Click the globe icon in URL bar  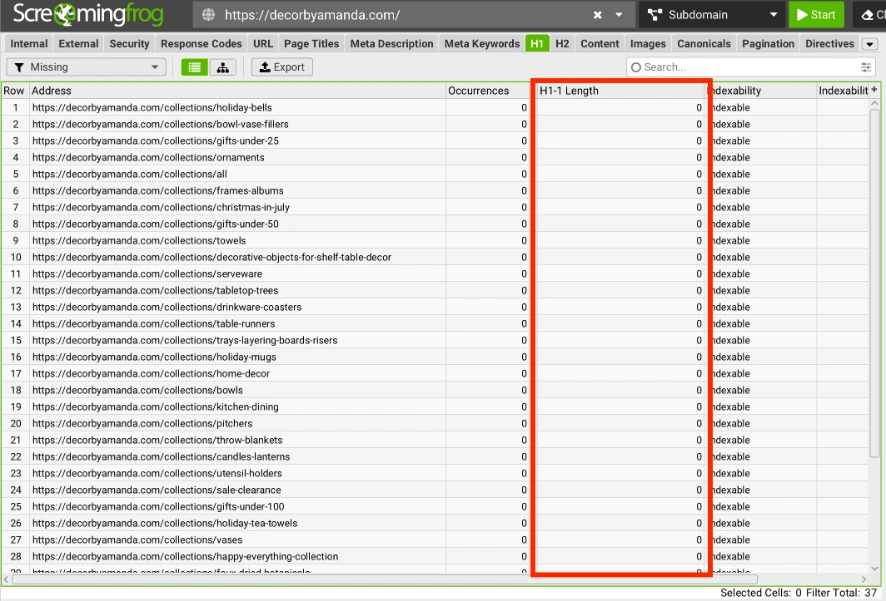pyautogui.click(x=208, y=15)
